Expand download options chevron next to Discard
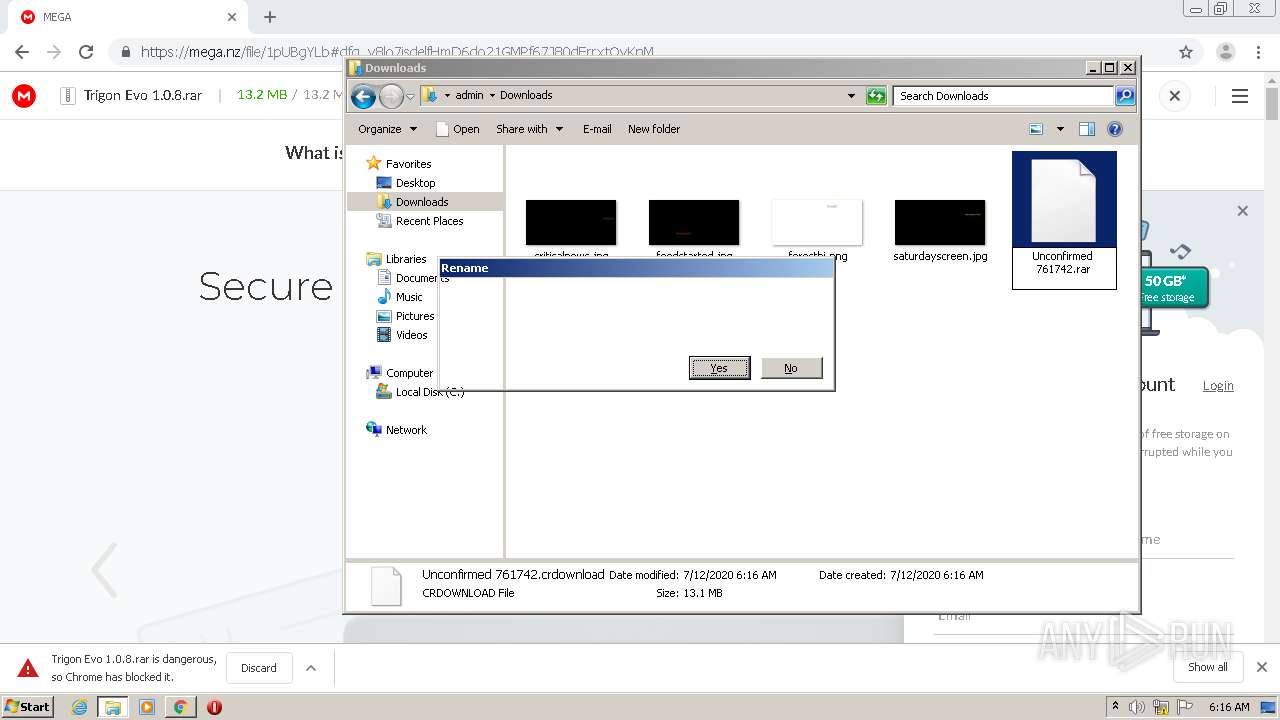The width and height of the screenshot is (1280, 720). tap(311, 668)
